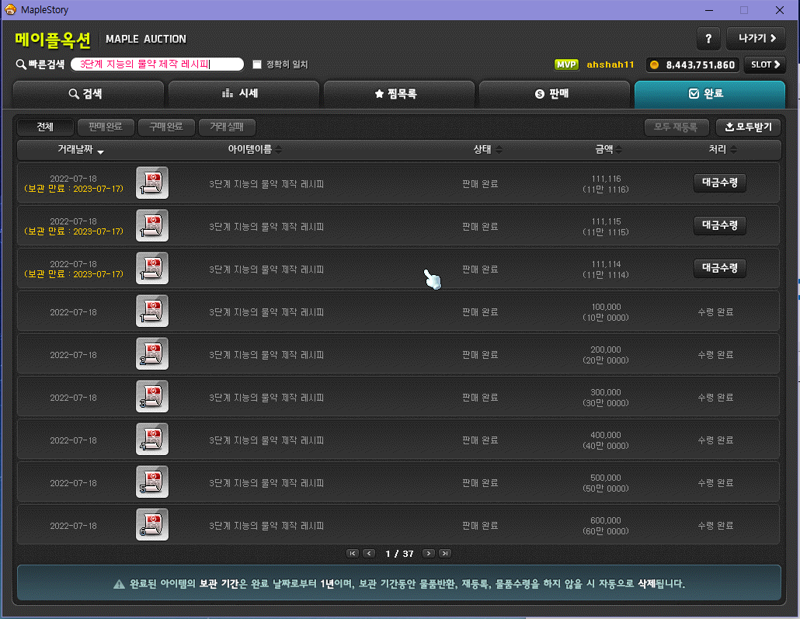800x619 pixels.
Task: Sort by 상태 column header
Action: pyautogui.click(x=488, y=150)
